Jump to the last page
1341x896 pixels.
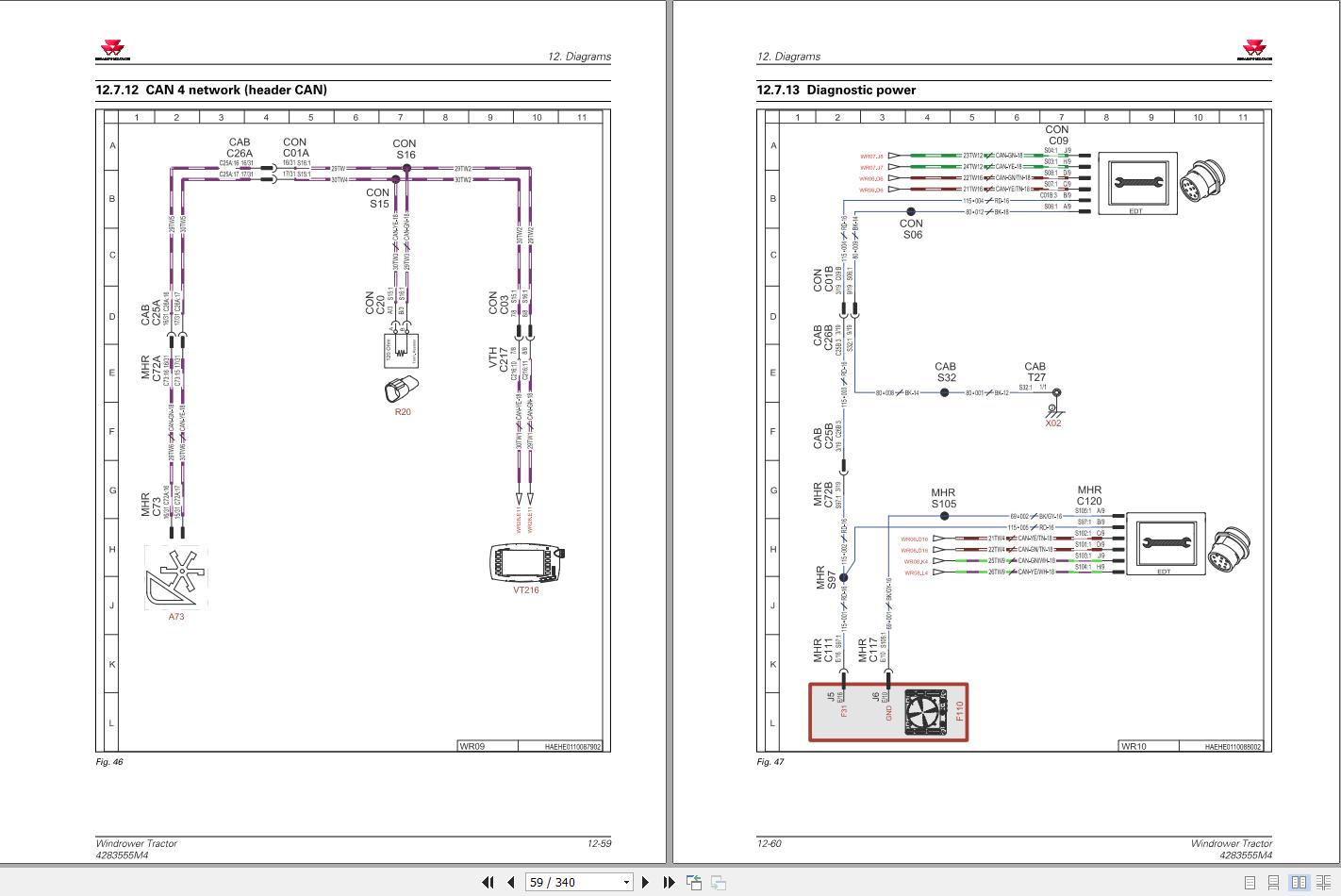point(669,882)
